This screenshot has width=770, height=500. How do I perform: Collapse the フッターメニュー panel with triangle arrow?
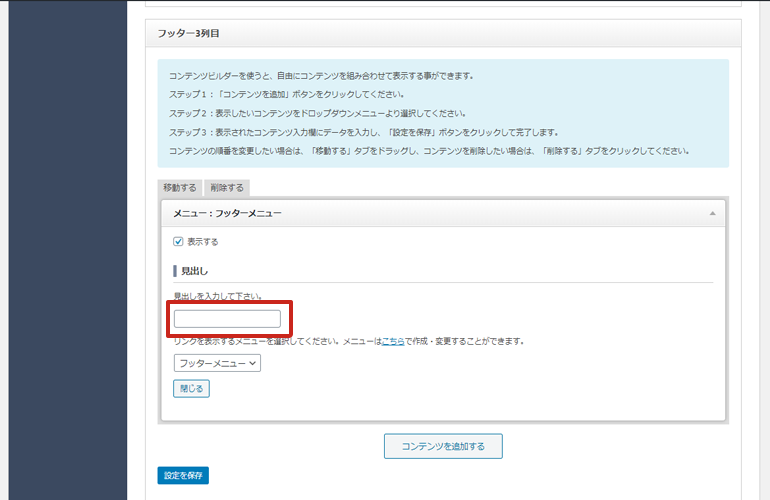click(712, 214)
